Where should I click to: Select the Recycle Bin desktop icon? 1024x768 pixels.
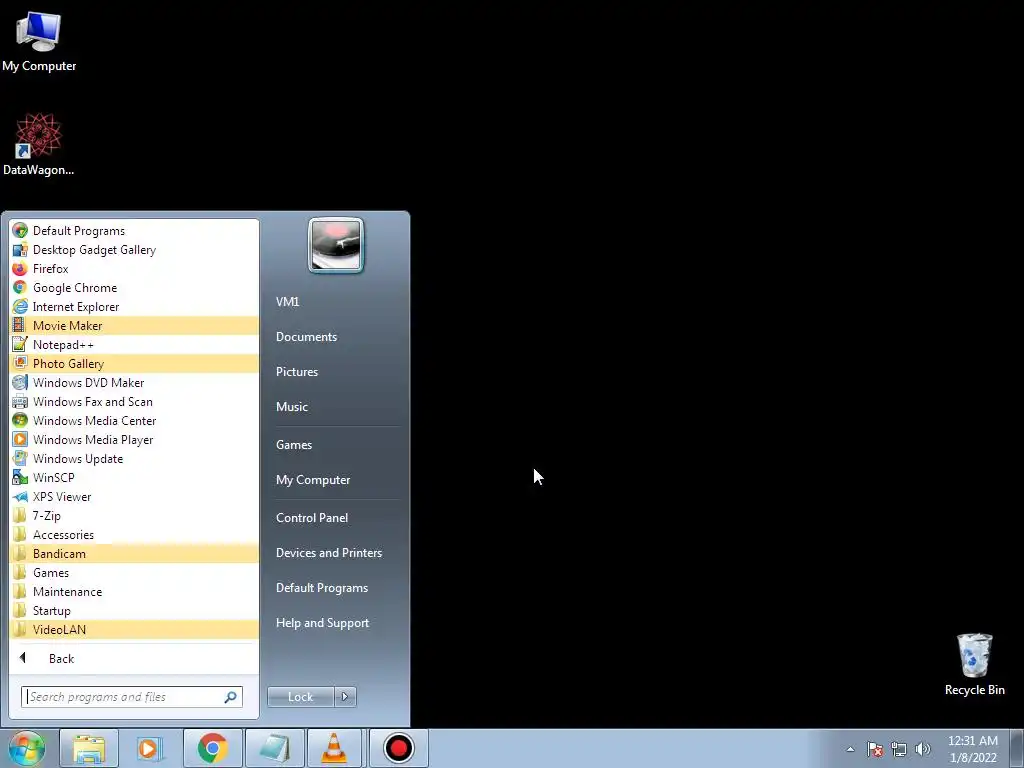point(974,664)
